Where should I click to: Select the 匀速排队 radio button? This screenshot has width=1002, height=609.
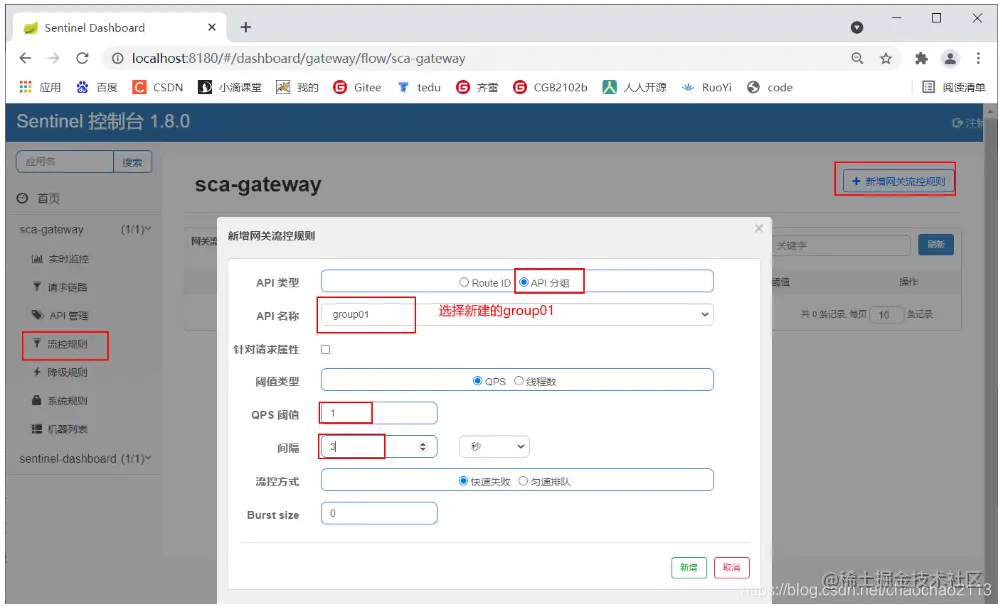click(523, 481)
